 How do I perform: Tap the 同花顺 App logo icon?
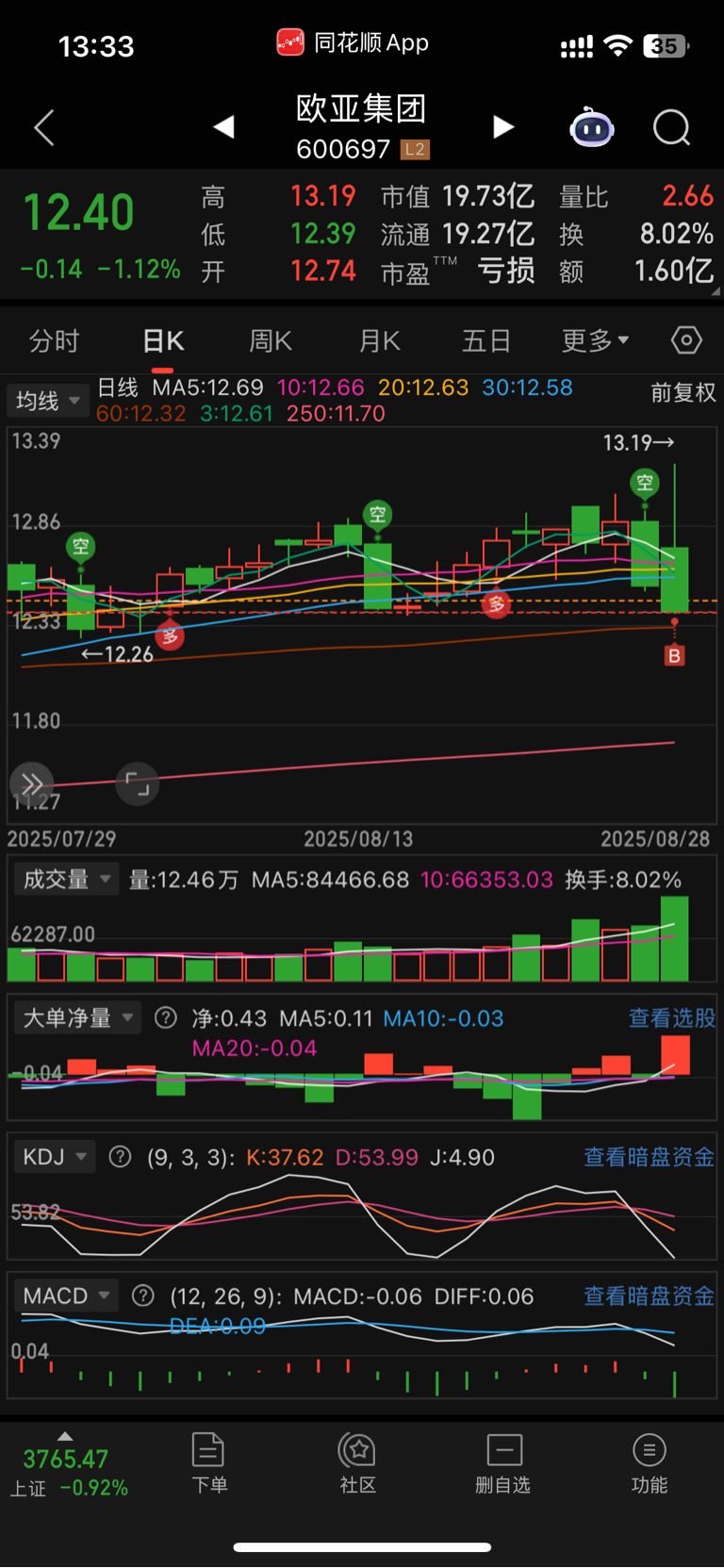(289, 42)
